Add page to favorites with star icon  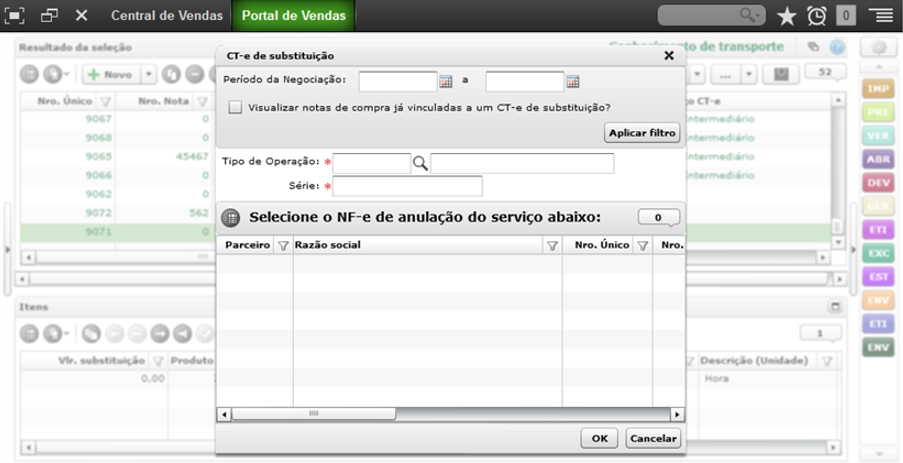pyautogui.click(x=786, y=16)
